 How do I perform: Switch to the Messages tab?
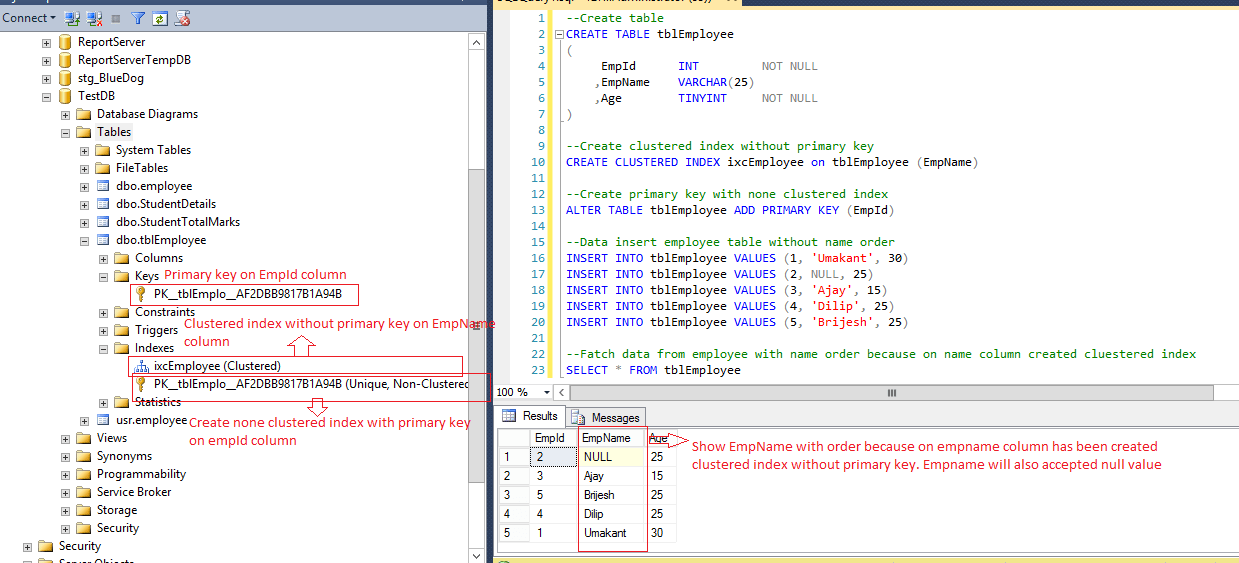tap(605, 417)
